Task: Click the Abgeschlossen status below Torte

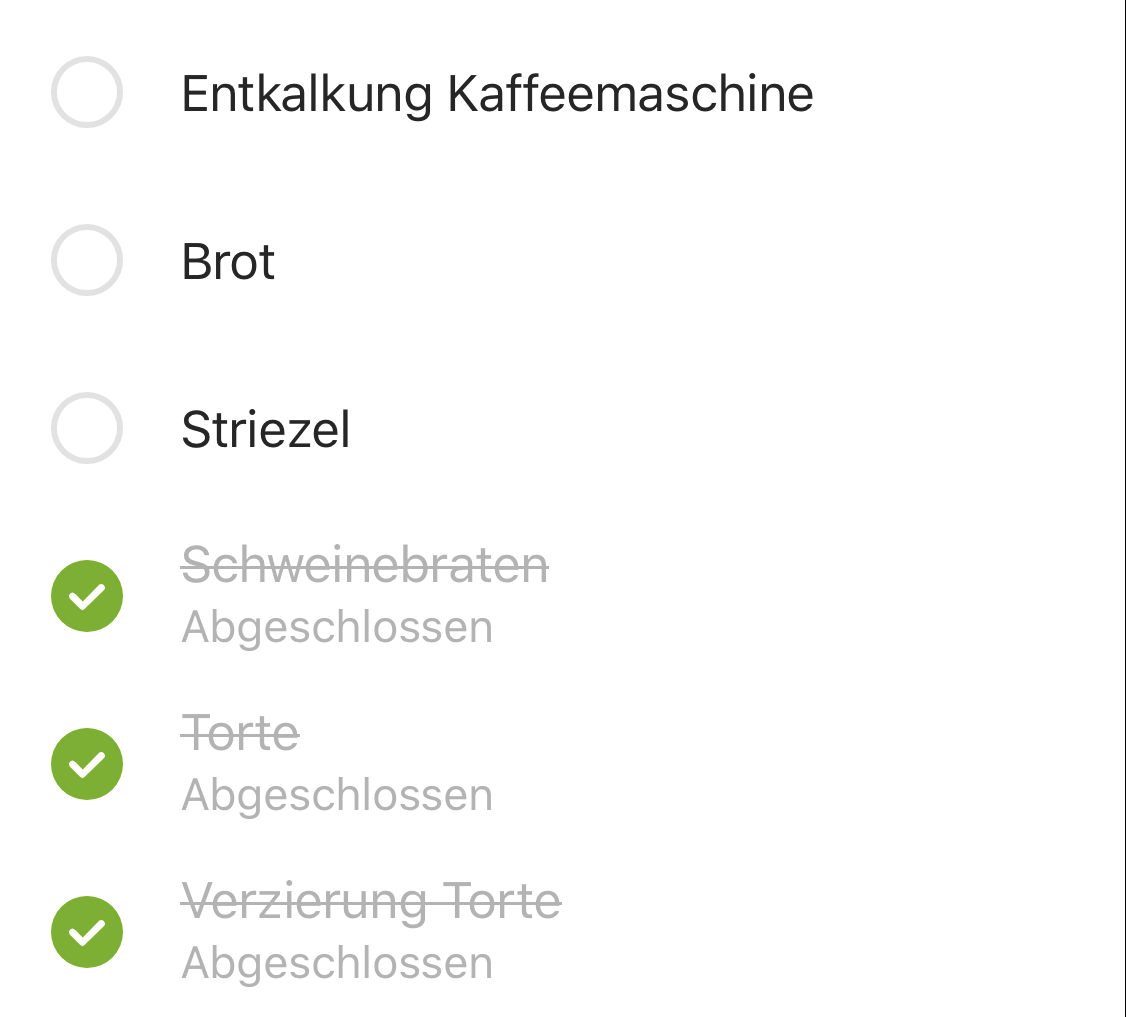Action: point(337,796)
